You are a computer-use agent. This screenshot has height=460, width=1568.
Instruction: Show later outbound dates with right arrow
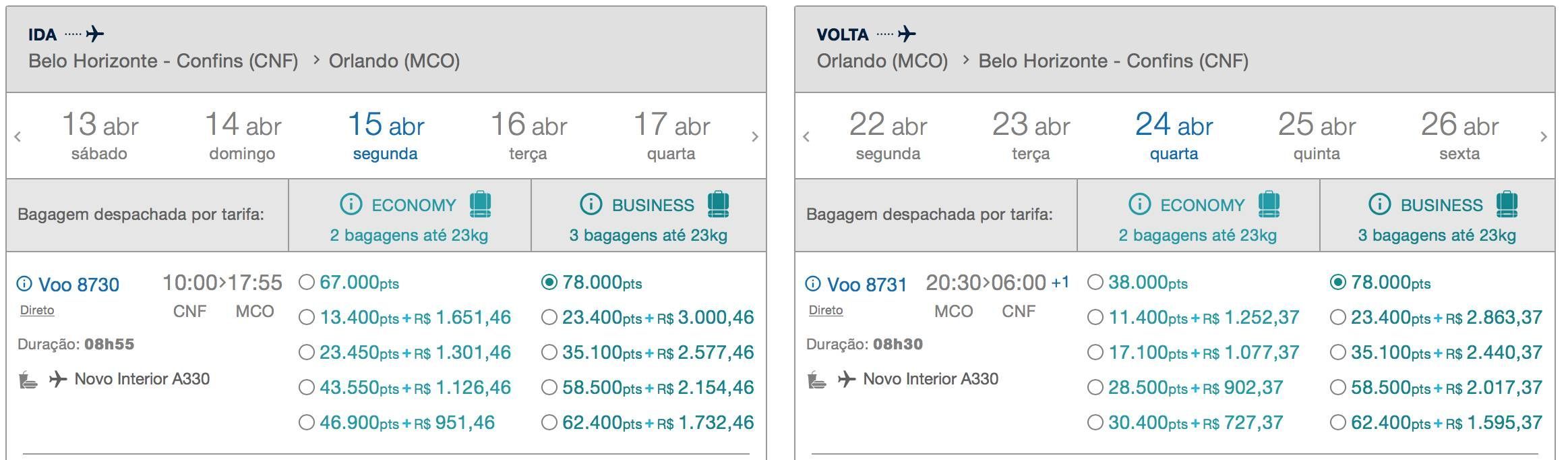[x=755, y=137]
